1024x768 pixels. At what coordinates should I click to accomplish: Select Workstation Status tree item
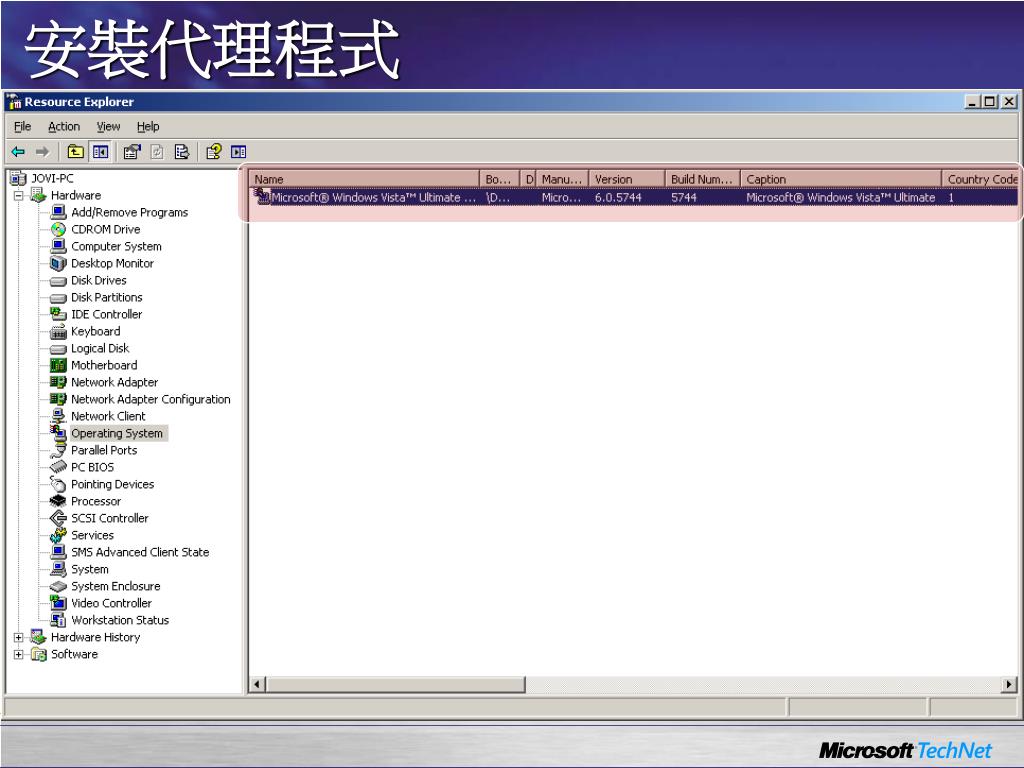tap(120, 620)
